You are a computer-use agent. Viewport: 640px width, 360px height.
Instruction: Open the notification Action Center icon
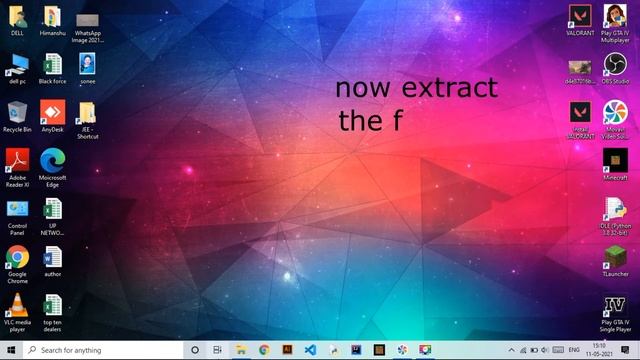click(625, 350)
